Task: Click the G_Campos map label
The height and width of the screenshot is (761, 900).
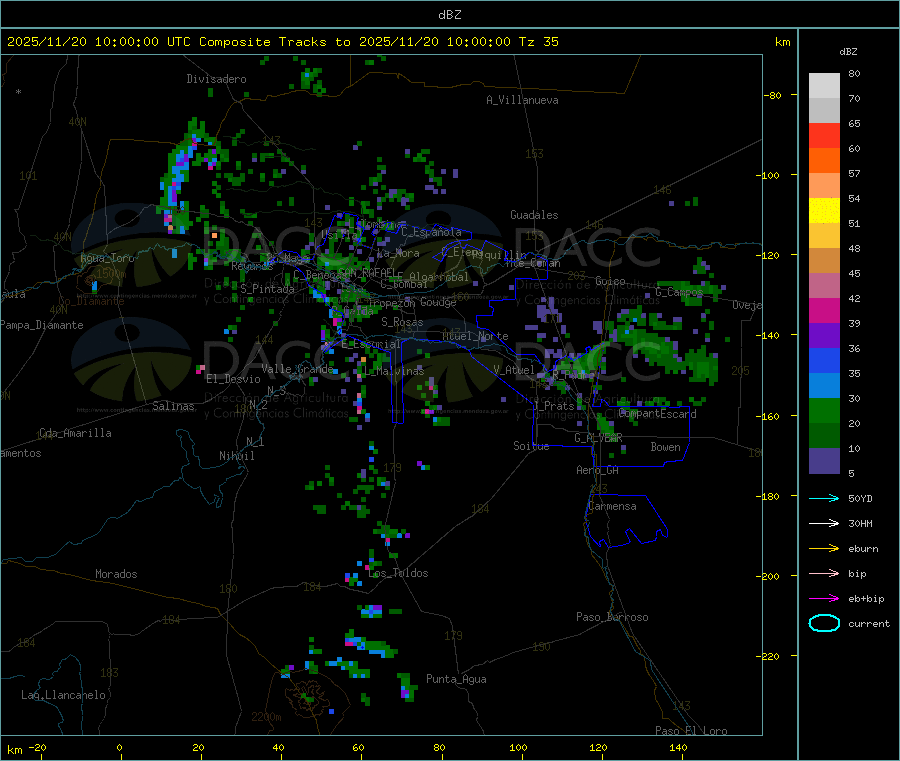Action: pos(679,292)
